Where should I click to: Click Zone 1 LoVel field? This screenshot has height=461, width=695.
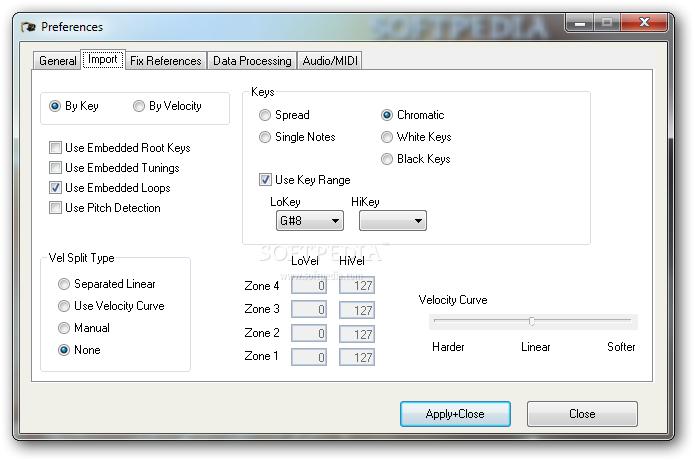[309, 357]
